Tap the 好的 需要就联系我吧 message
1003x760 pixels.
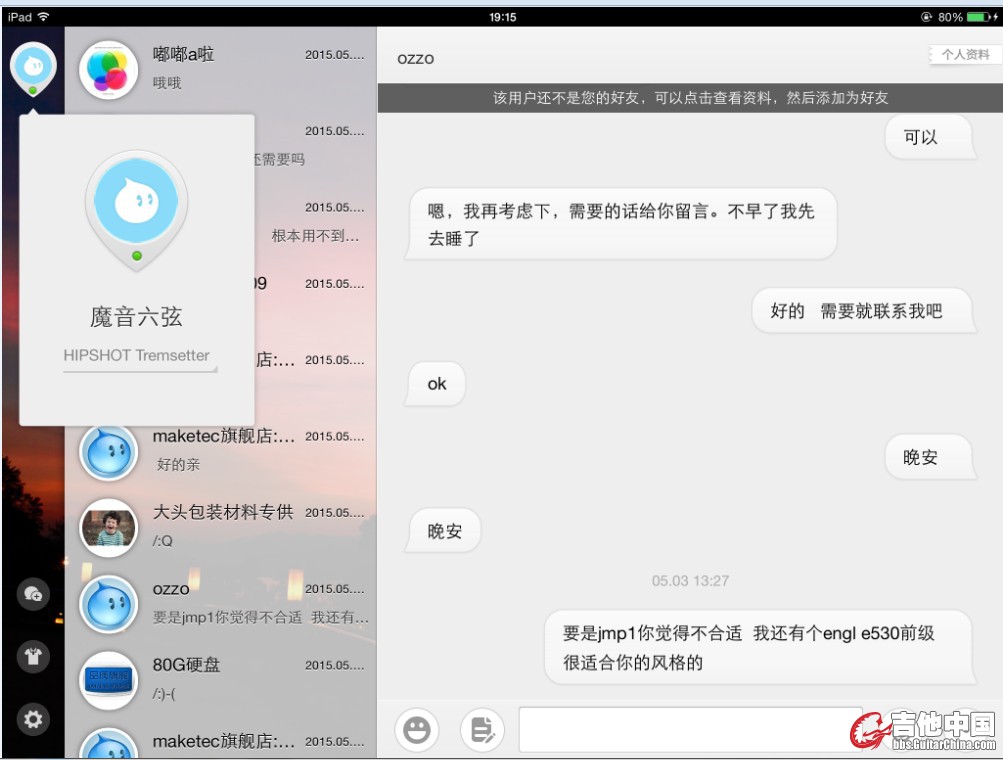tap(863, 311)
